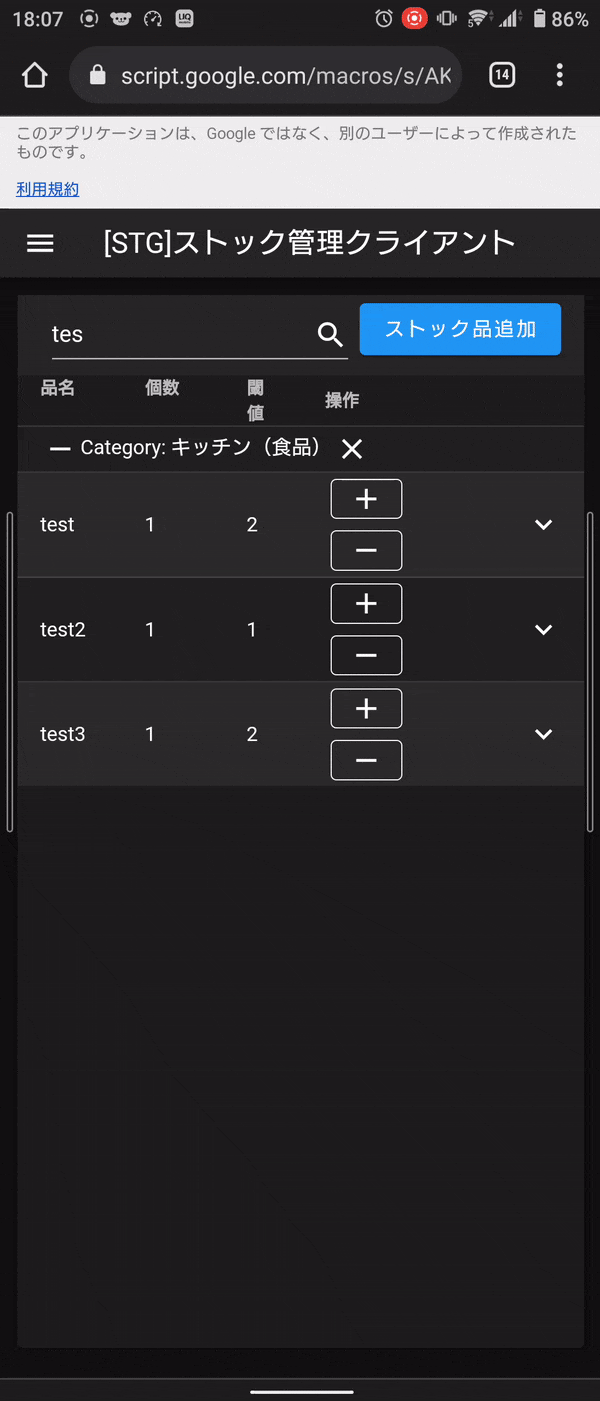This screenshot has height=1401, width=600.
Task: Open the browser tab switcher showing 14
Action: tap(502, 75)
